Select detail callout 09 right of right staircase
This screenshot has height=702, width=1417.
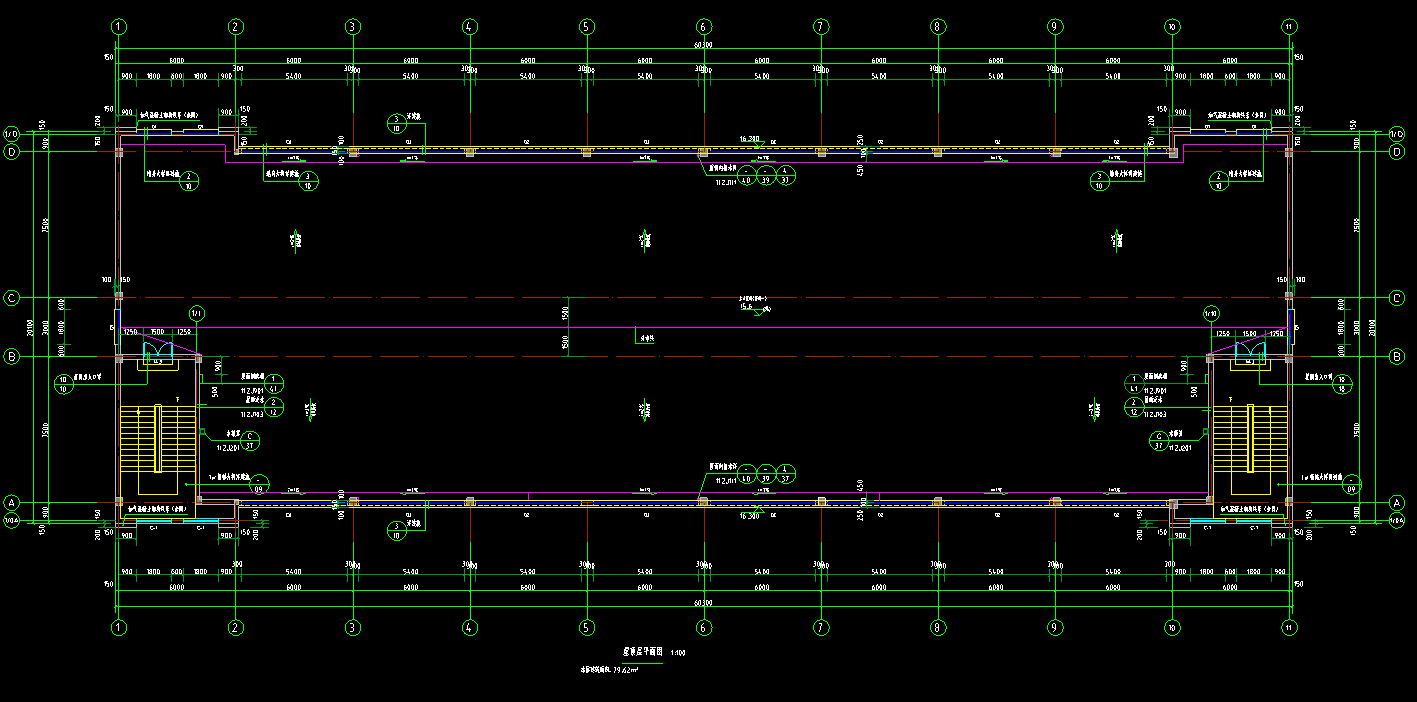click(1351, 483)
